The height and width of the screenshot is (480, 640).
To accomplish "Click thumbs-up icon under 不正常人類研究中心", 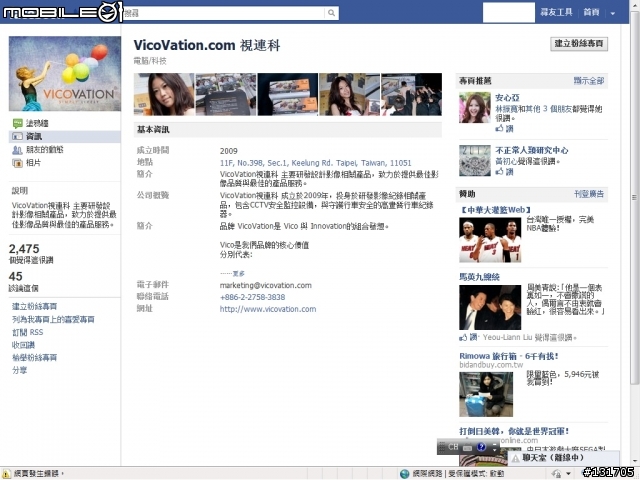I will tap(499, 171).
